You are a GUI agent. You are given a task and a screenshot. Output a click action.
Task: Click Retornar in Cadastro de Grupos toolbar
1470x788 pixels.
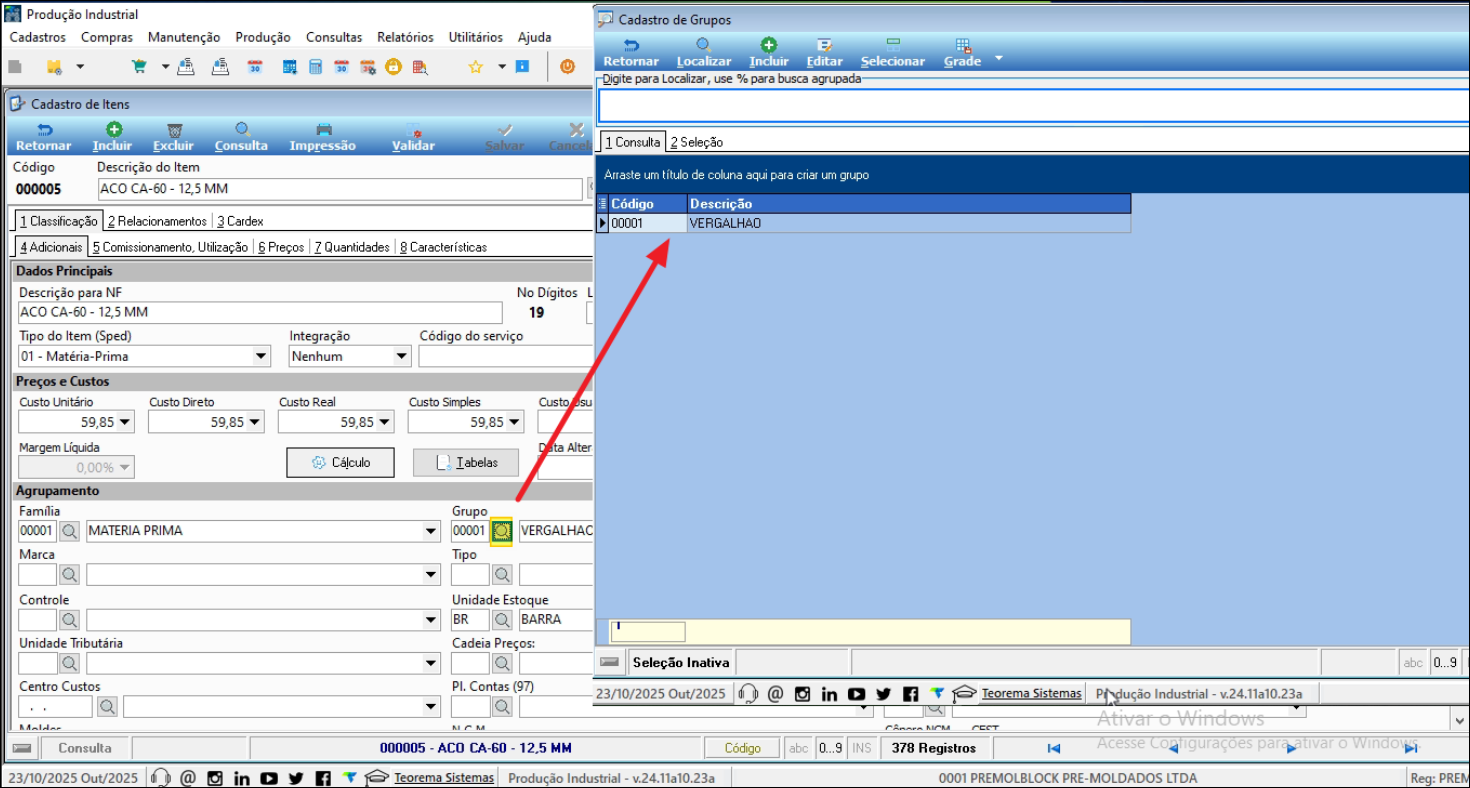coord(631,52)
